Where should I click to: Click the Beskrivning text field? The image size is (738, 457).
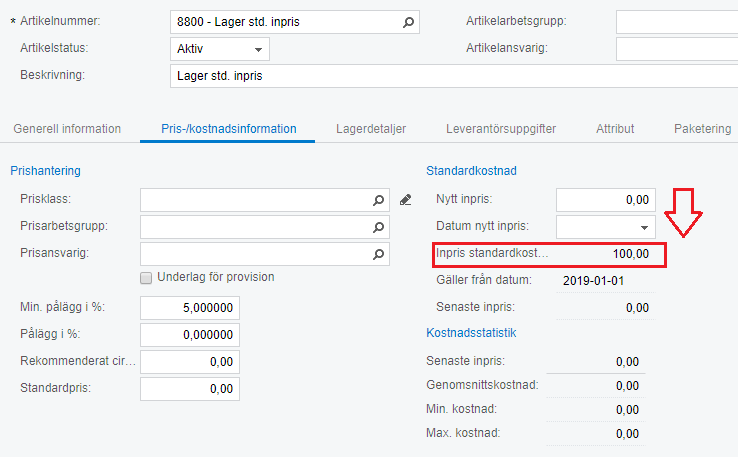coord(450,76)
